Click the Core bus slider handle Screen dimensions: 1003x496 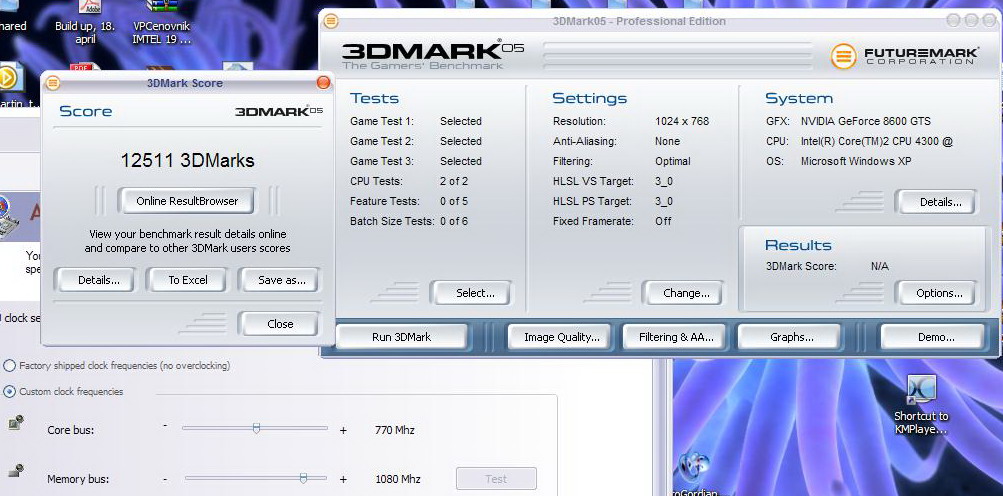(x=257, y=428)
